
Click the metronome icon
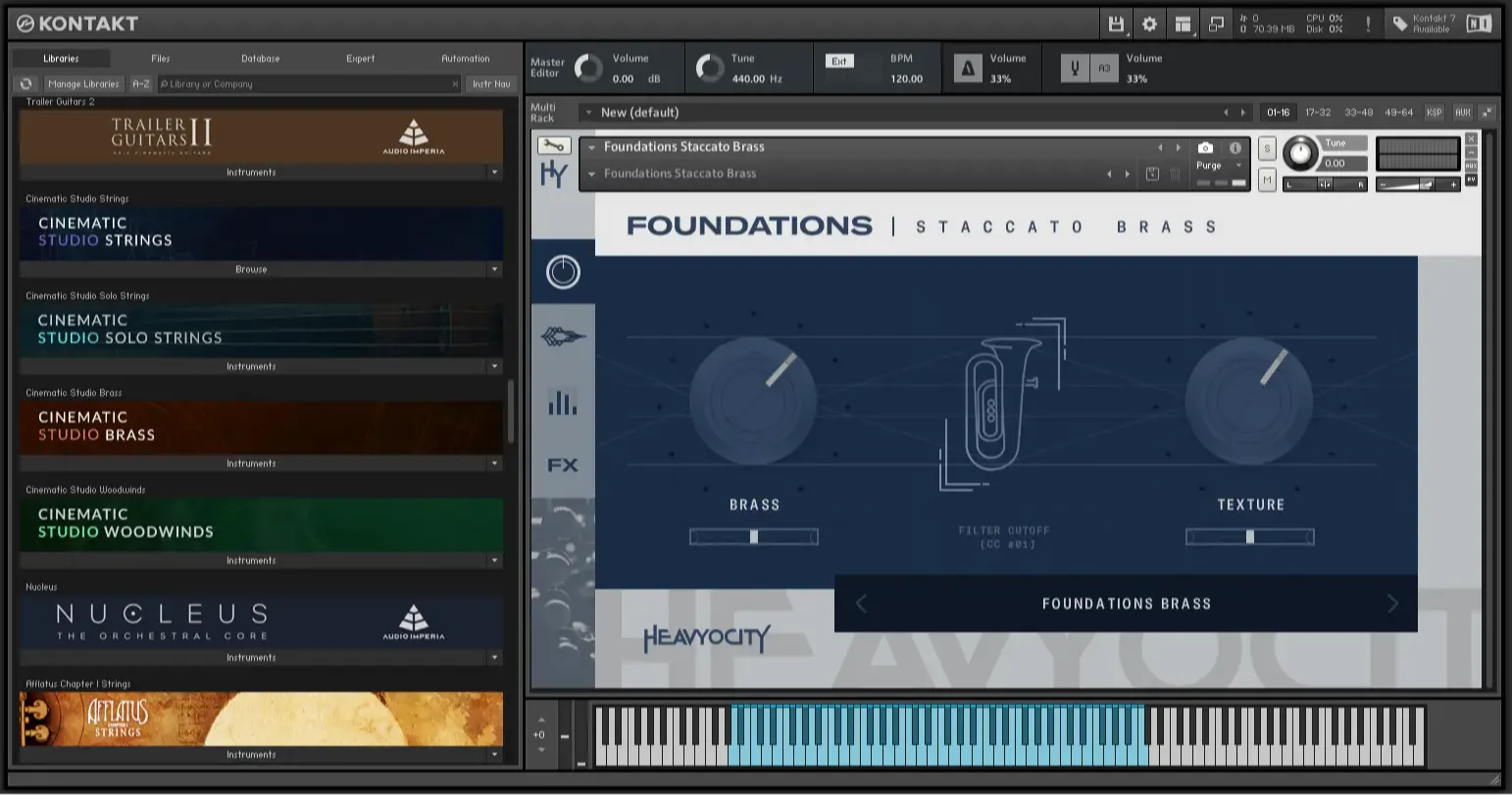coord(968,69)
